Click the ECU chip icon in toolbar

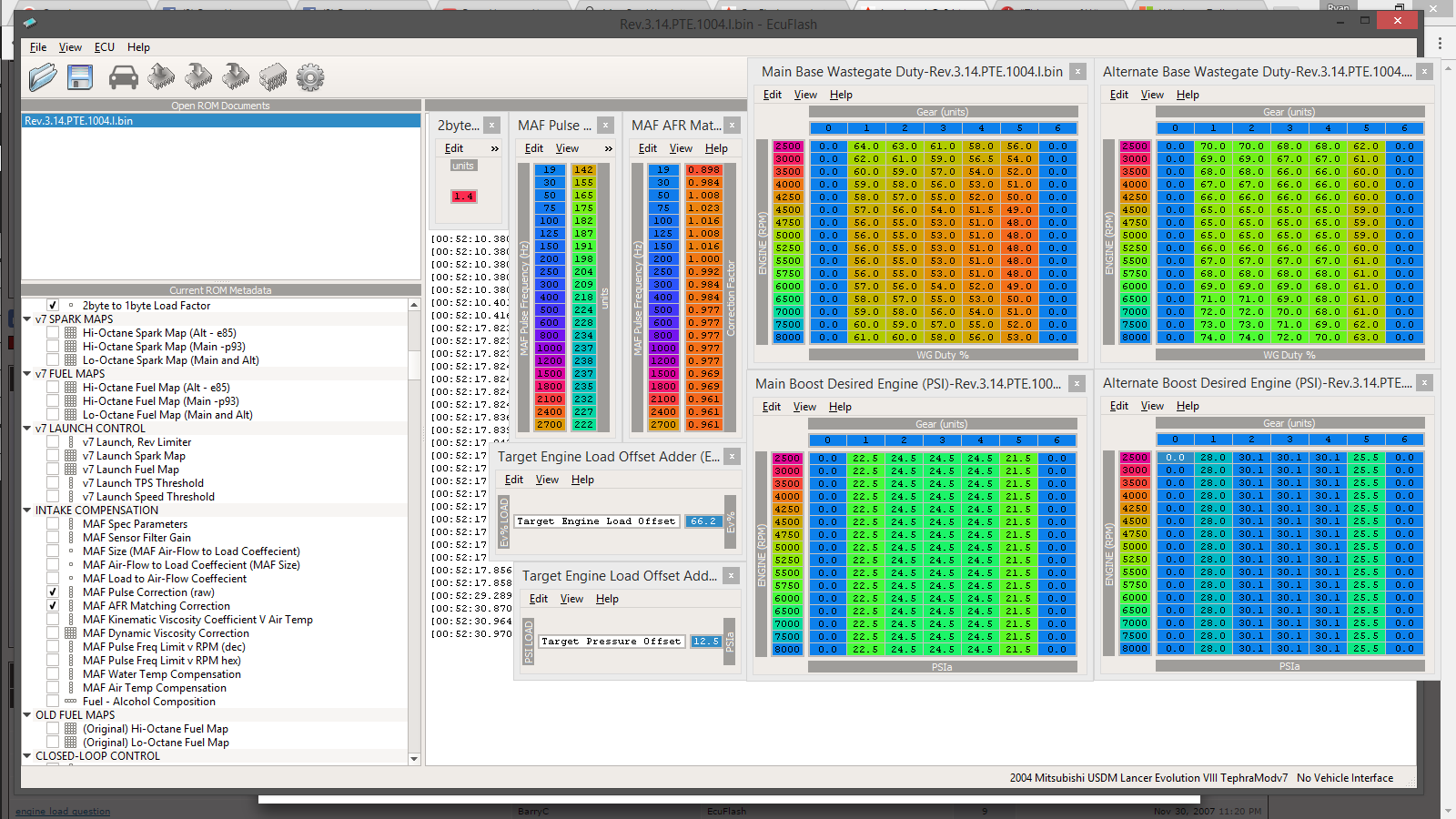272,77
